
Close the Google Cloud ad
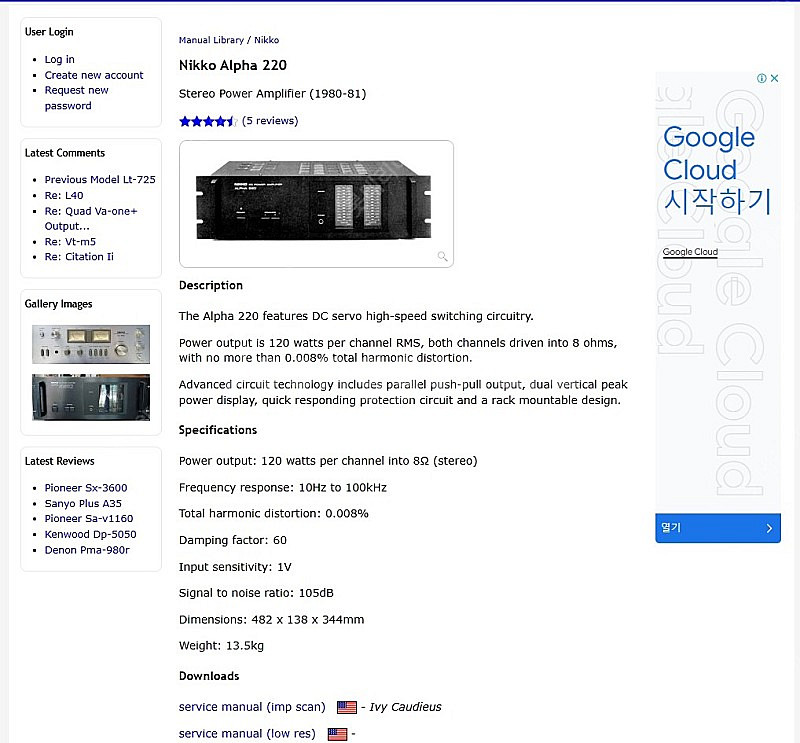tap(774, 78)
